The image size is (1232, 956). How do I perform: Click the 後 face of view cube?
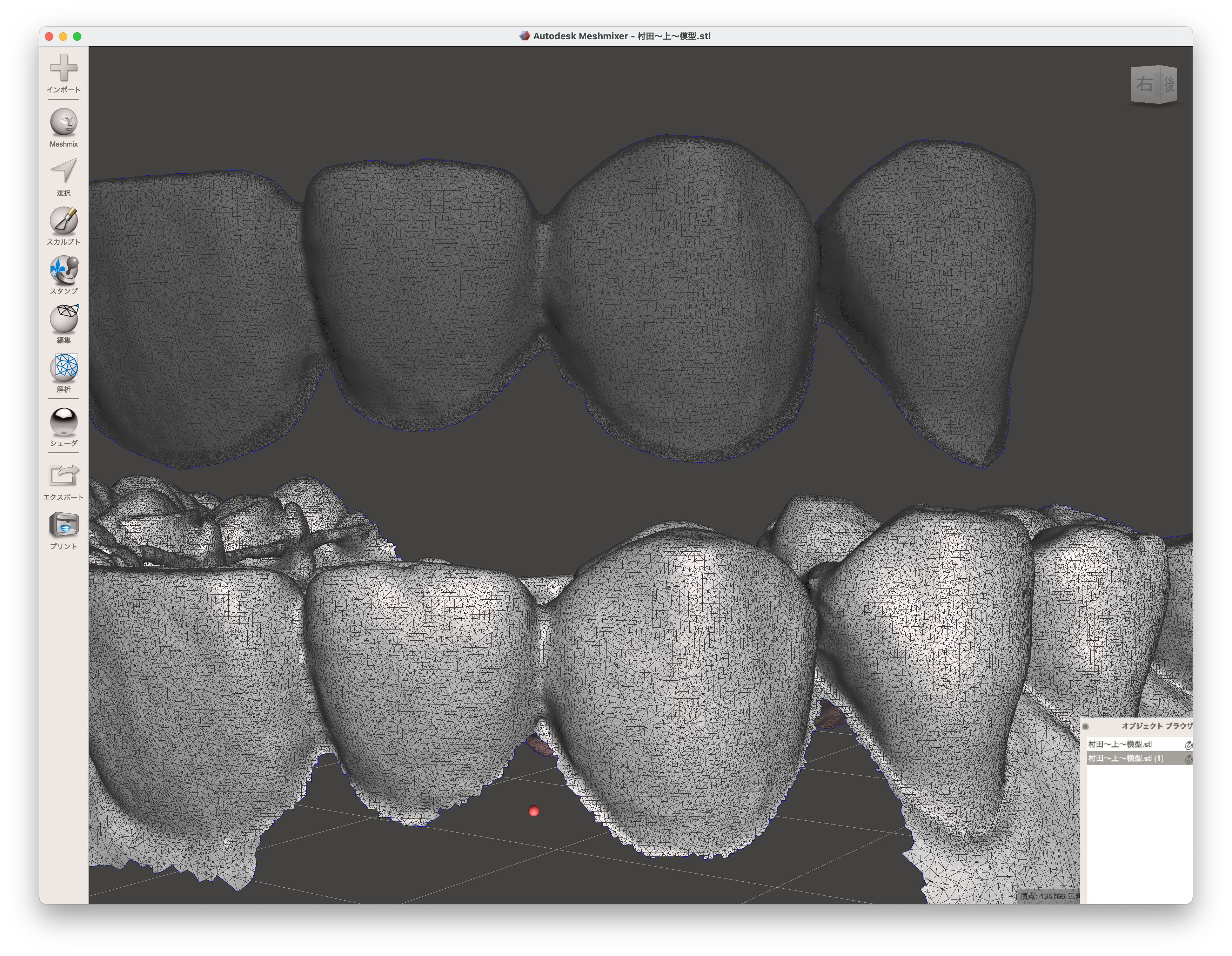(x=1170, y=85)
